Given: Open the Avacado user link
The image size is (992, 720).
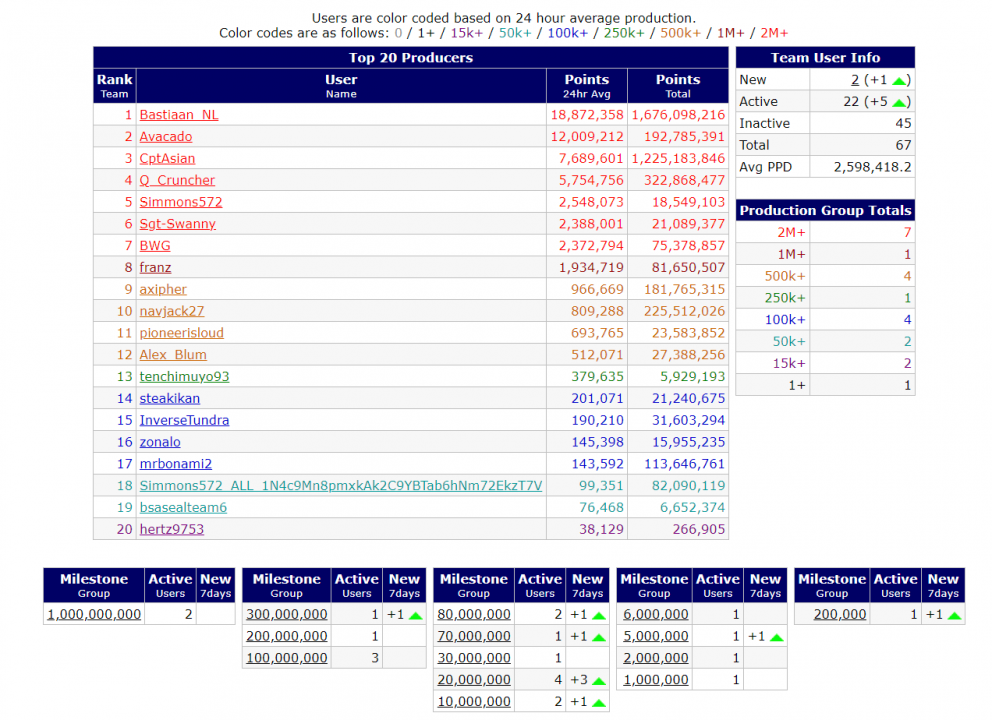Looking at the screenshot, I should point(166,137).
